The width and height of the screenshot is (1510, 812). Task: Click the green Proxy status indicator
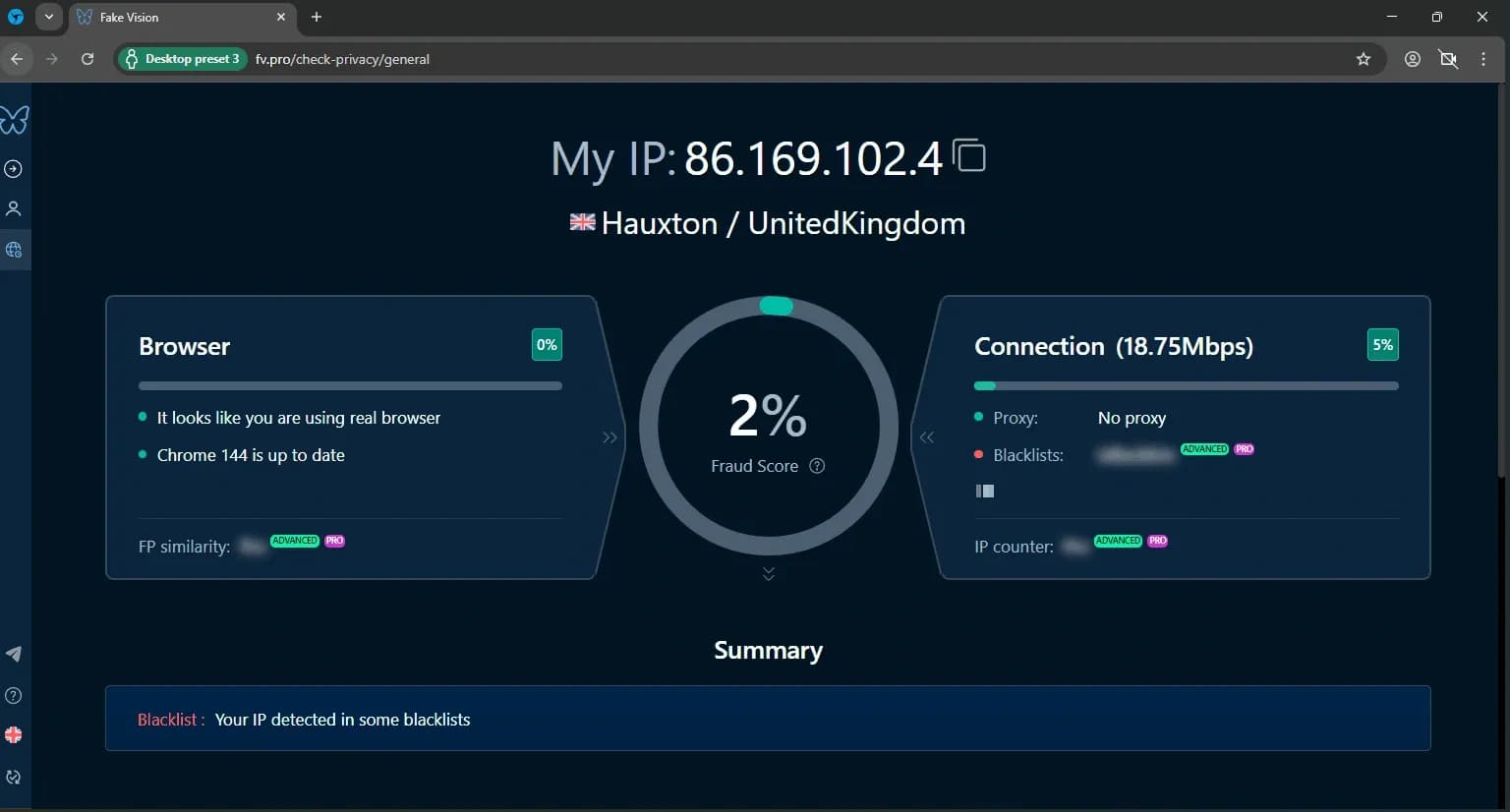coord(979,417)
